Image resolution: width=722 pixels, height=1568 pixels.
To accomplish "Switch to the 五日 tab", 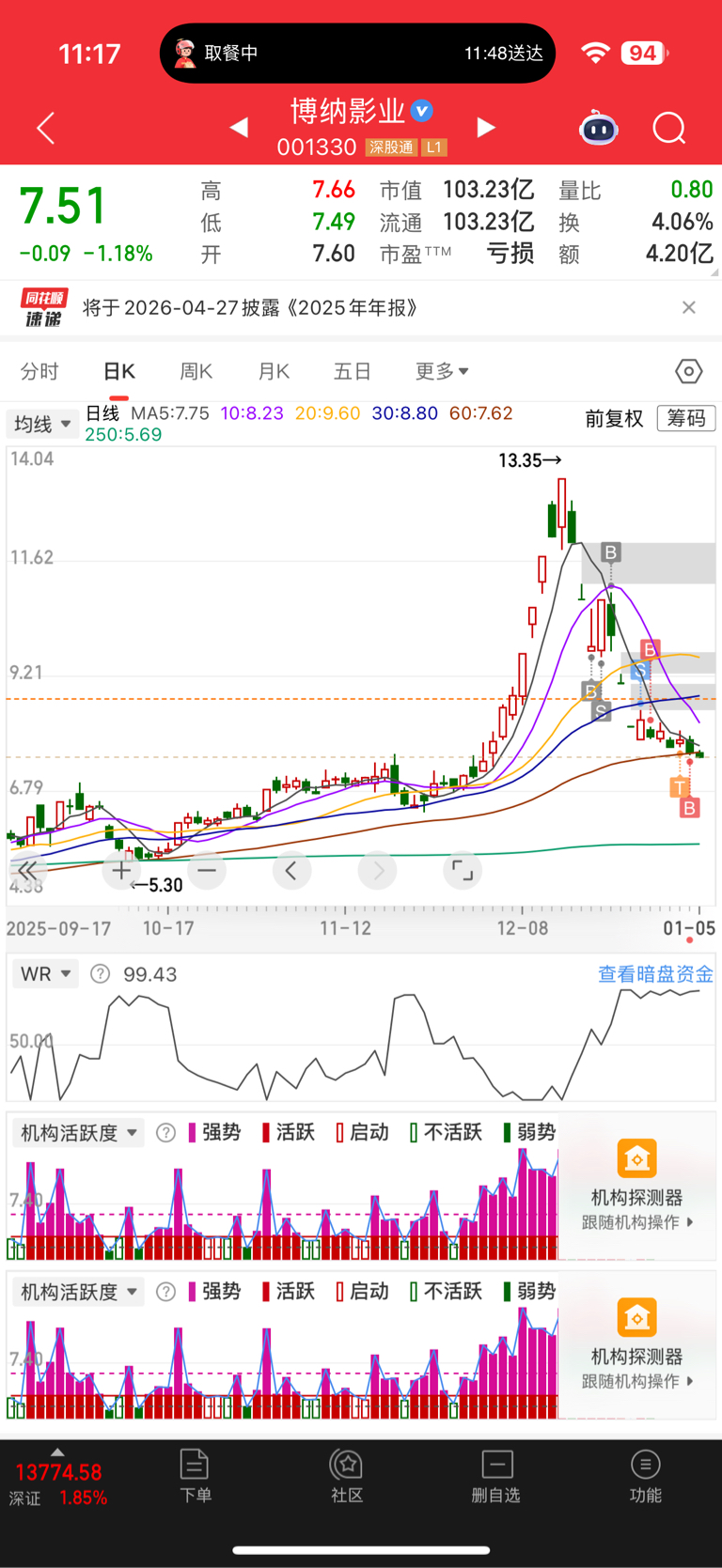I will 353,371.
